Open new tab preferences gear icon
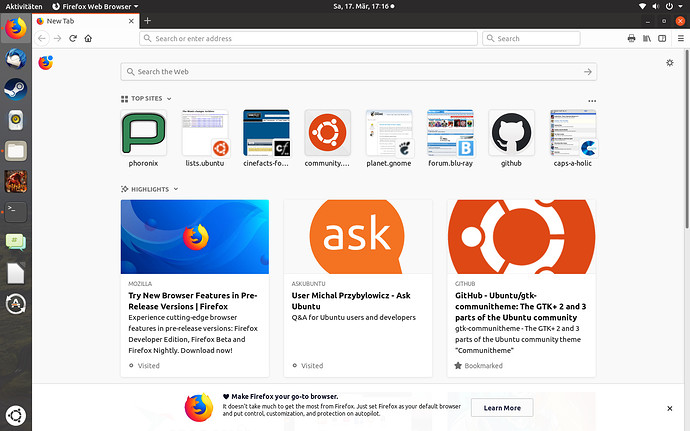Viewport: 690px width, 431px height. [x=670, y=63]
